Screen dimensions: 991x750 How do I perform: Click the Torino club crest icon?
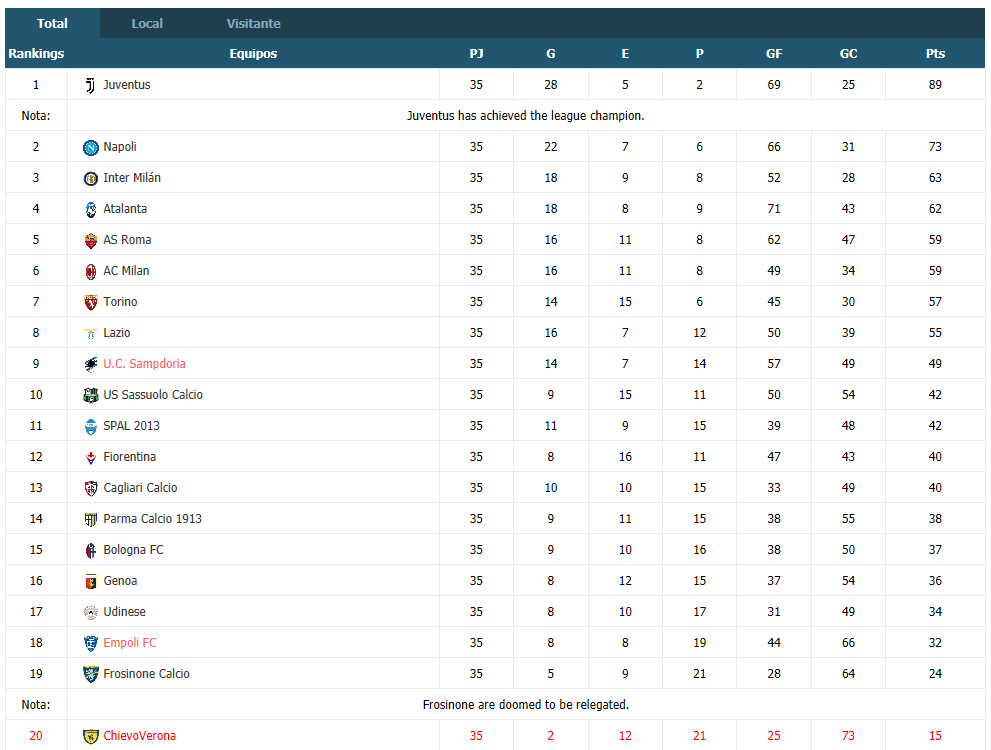91,302
